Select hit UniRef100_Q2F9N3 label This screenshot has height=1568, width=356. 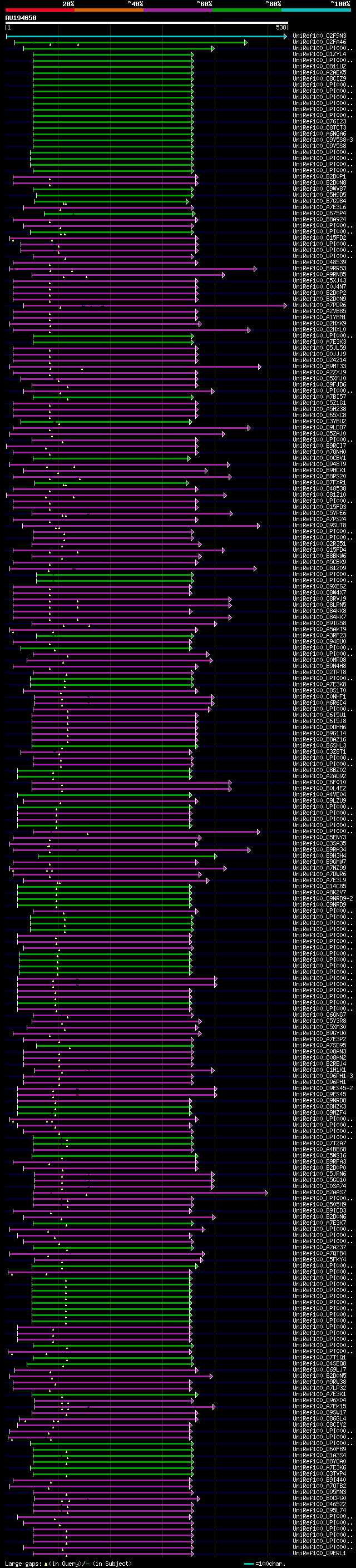pos(319,36)
